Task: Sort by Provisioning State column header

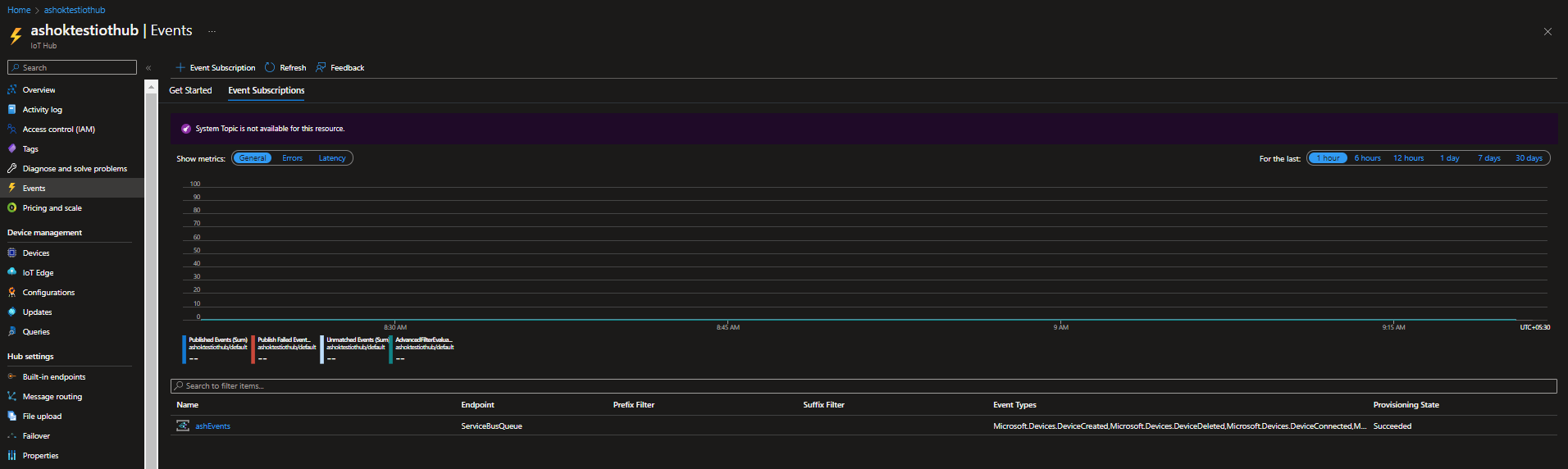Action: (1406, 405)
